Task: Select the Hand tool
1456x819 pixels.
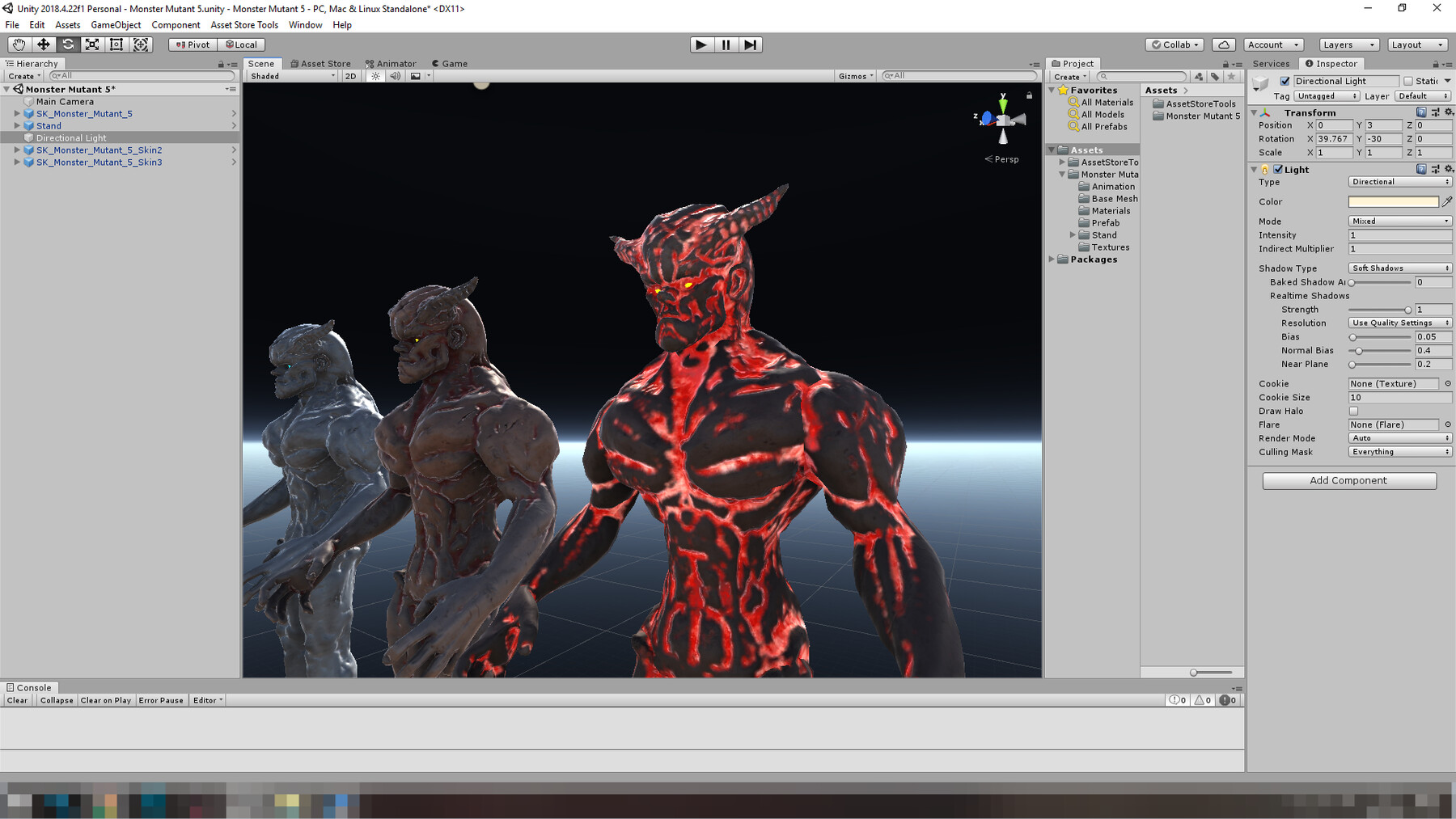Action: 19,44
